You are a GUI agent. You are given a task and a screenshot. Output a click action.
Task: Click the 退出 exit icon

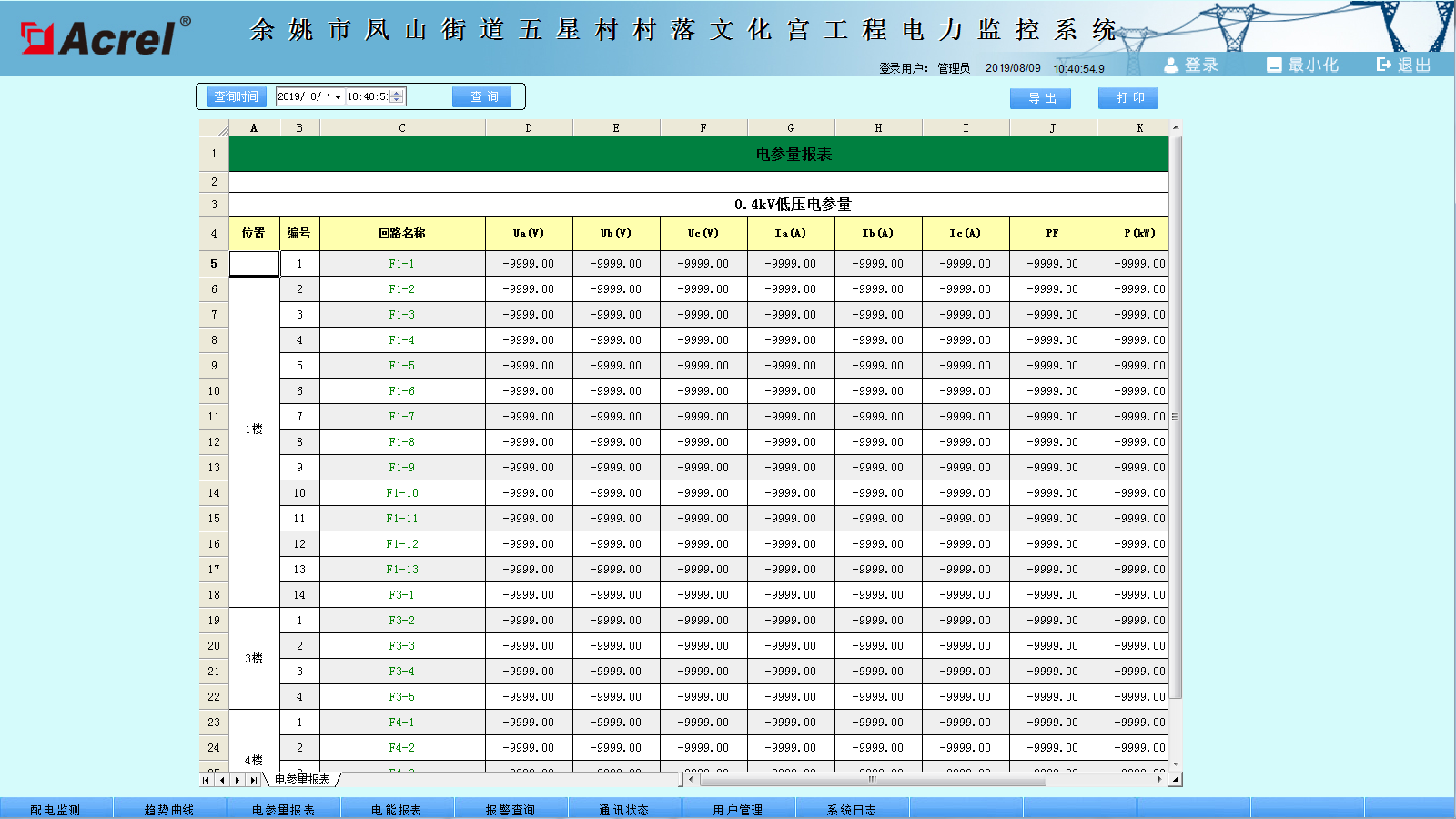(x=1384, y=65)
